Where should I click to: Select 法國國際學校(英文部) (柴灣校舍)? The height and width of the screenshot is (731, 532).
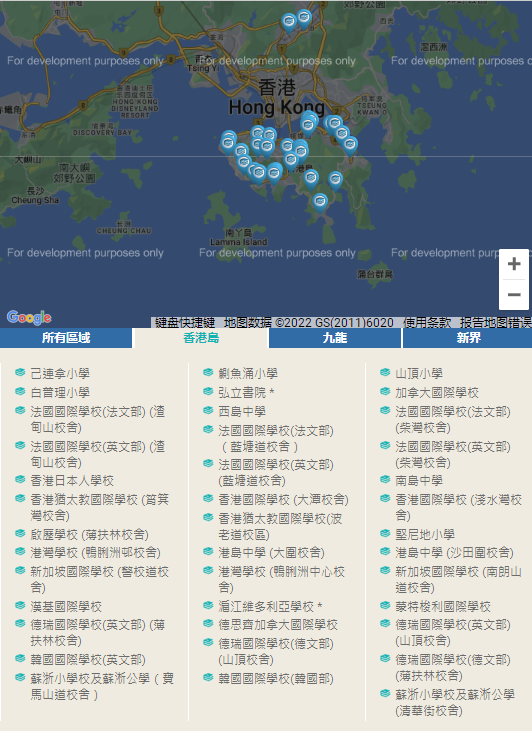click(x=453, y=455)
